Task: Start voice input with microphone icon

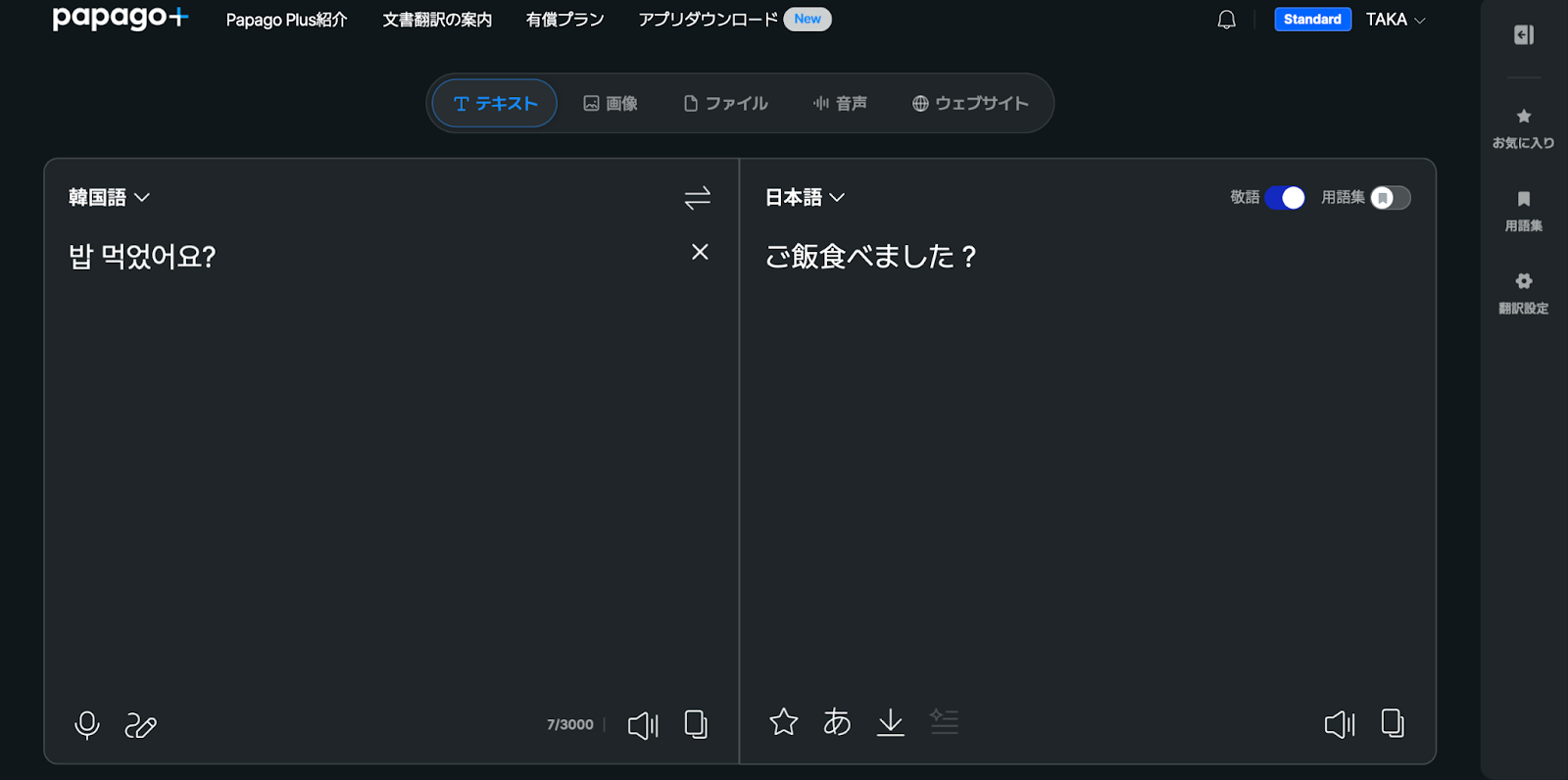Action: [87, 725]
